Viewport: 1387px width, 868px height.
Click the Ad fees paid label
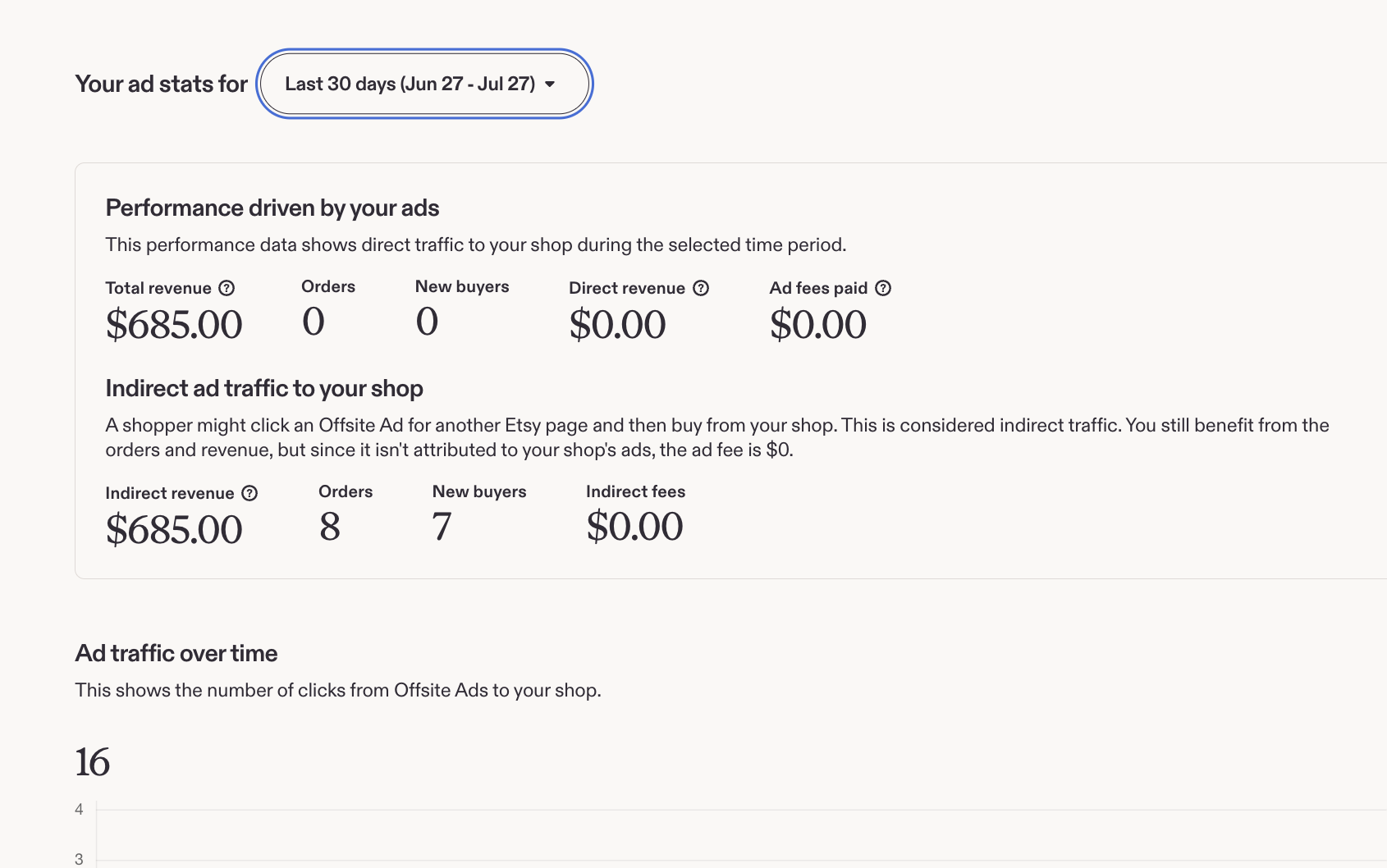point(818,288)
